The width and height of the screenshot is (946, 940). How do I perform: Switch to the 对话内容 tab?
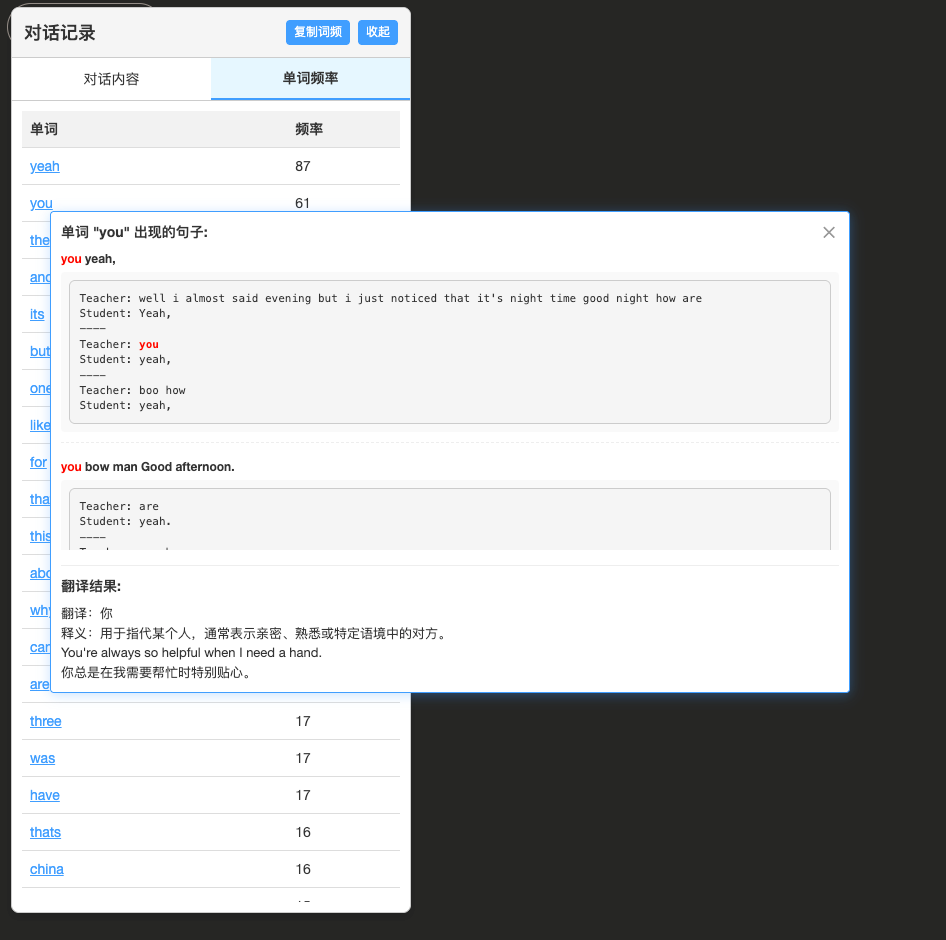[111, 79]
